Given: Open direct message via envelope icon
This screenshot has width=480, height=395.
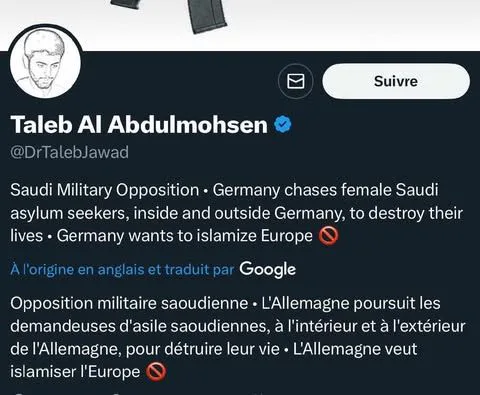Looking at the screenshot, I should click(x=296, y=81).
